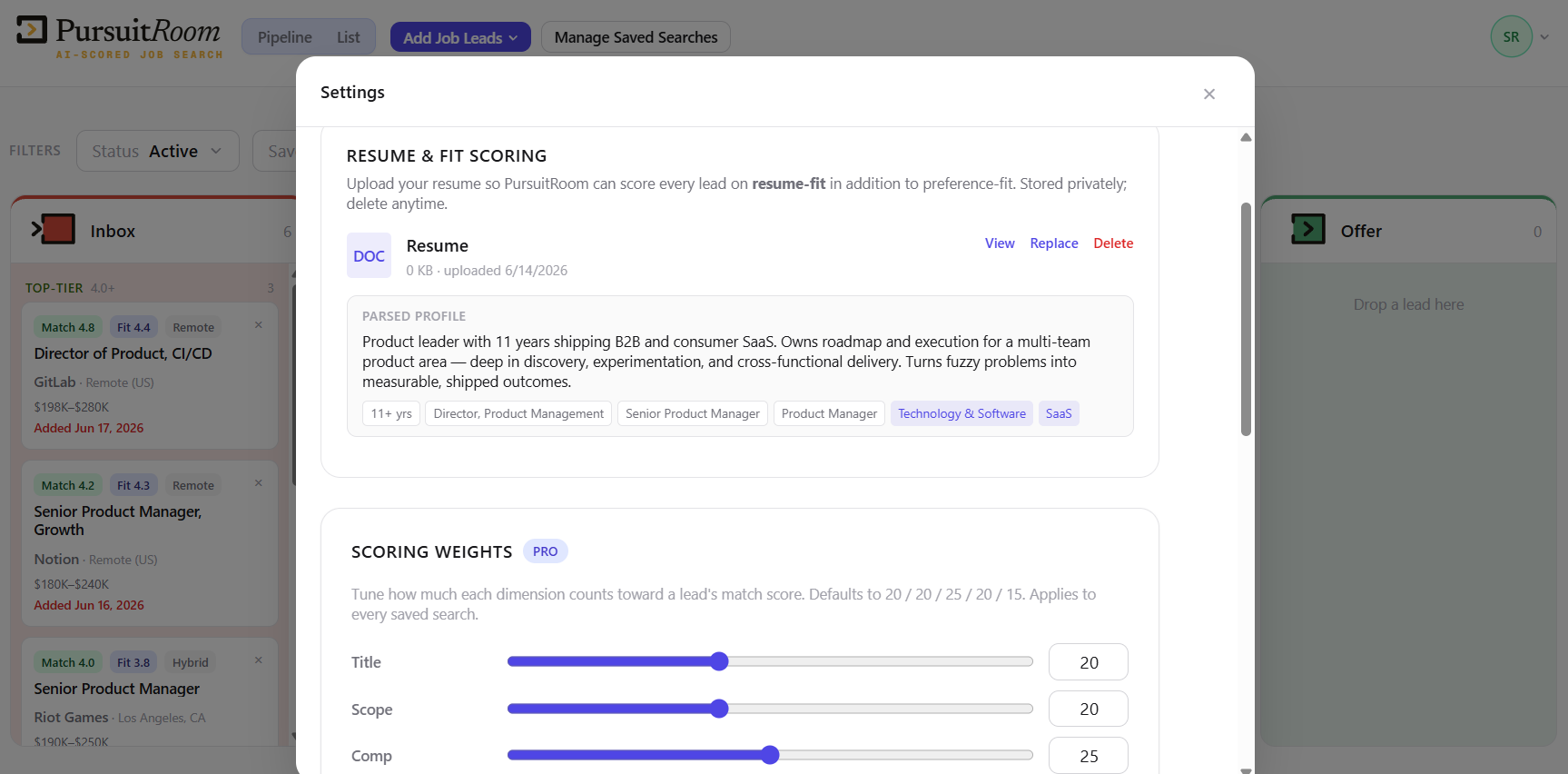
Task: Switch to the Pipeline view
Action: (284, 37)
